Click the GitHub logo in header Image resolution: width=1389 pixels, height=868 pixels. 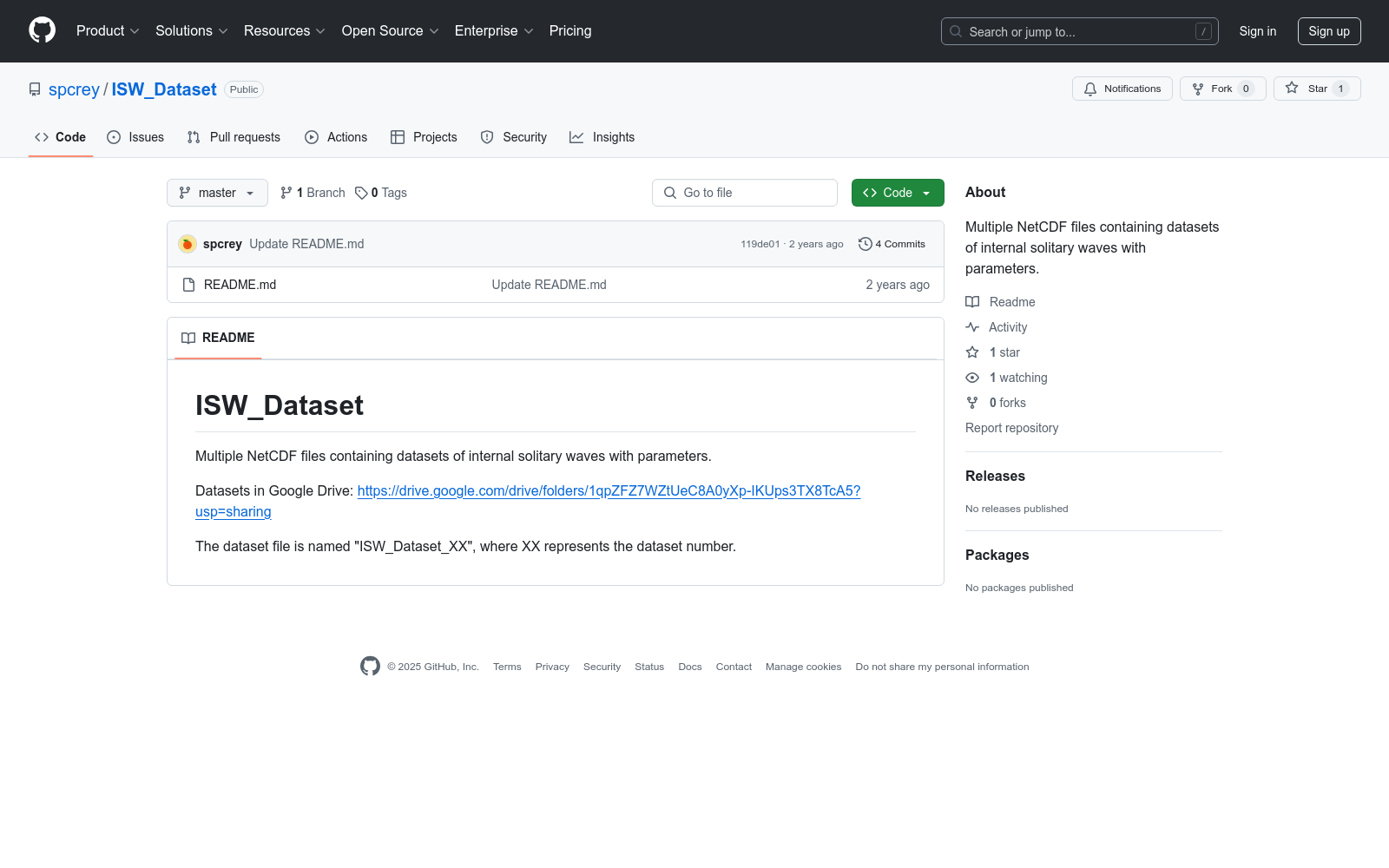(42, 30)
